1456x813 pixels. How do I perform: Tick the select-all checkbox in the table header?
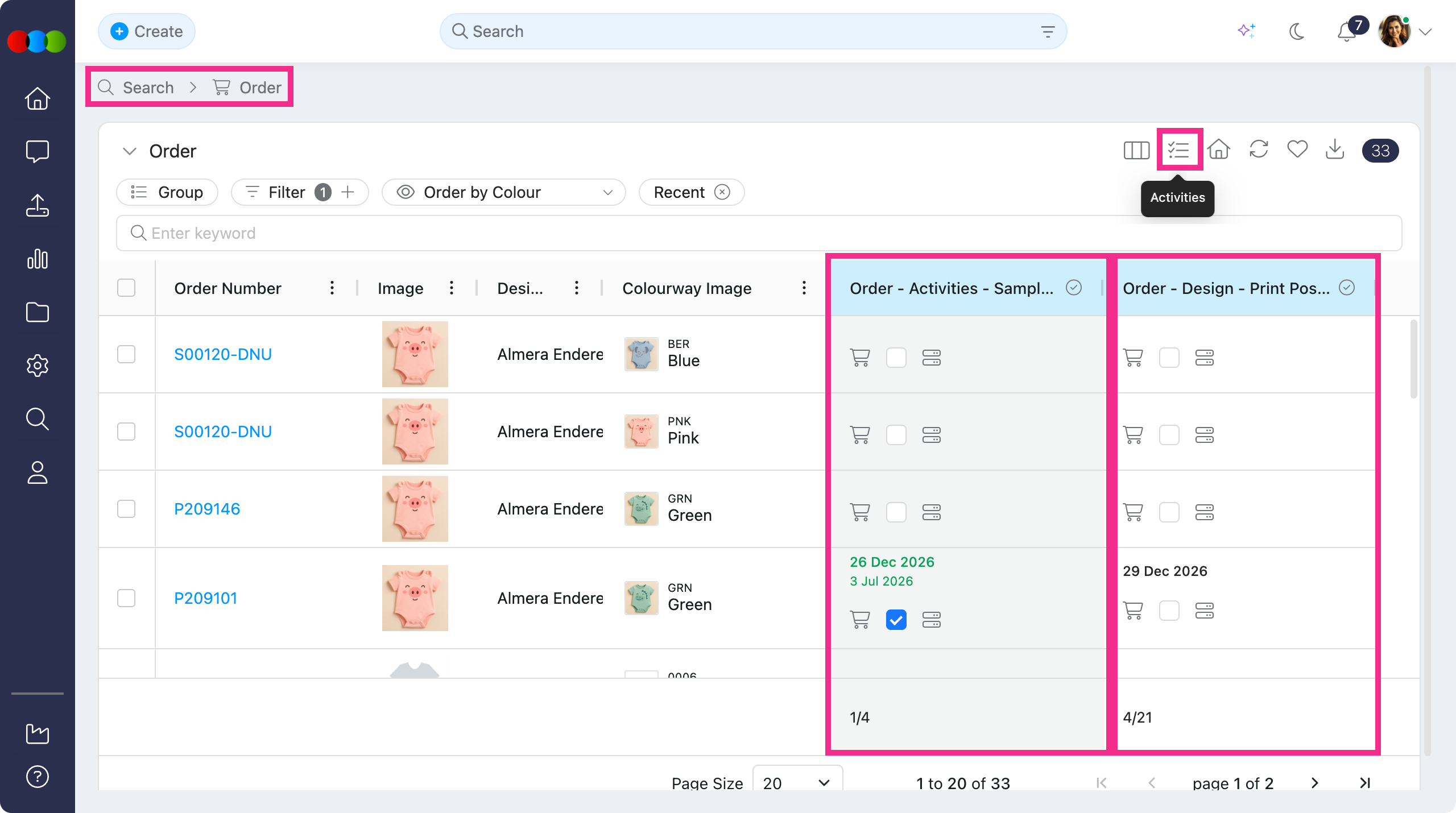126,288
